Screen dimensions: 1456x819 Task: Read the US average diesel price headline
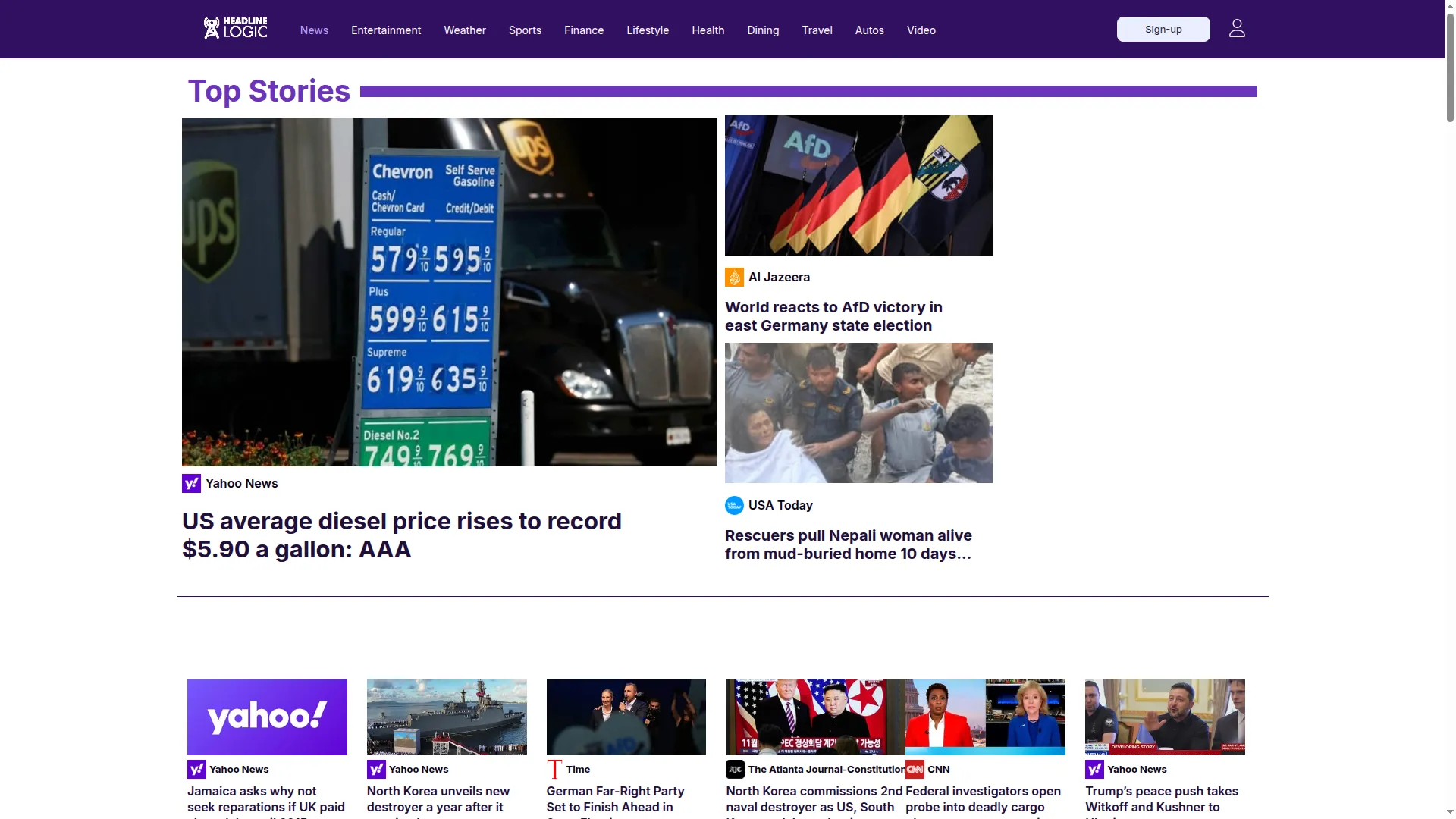coord(402,535)
